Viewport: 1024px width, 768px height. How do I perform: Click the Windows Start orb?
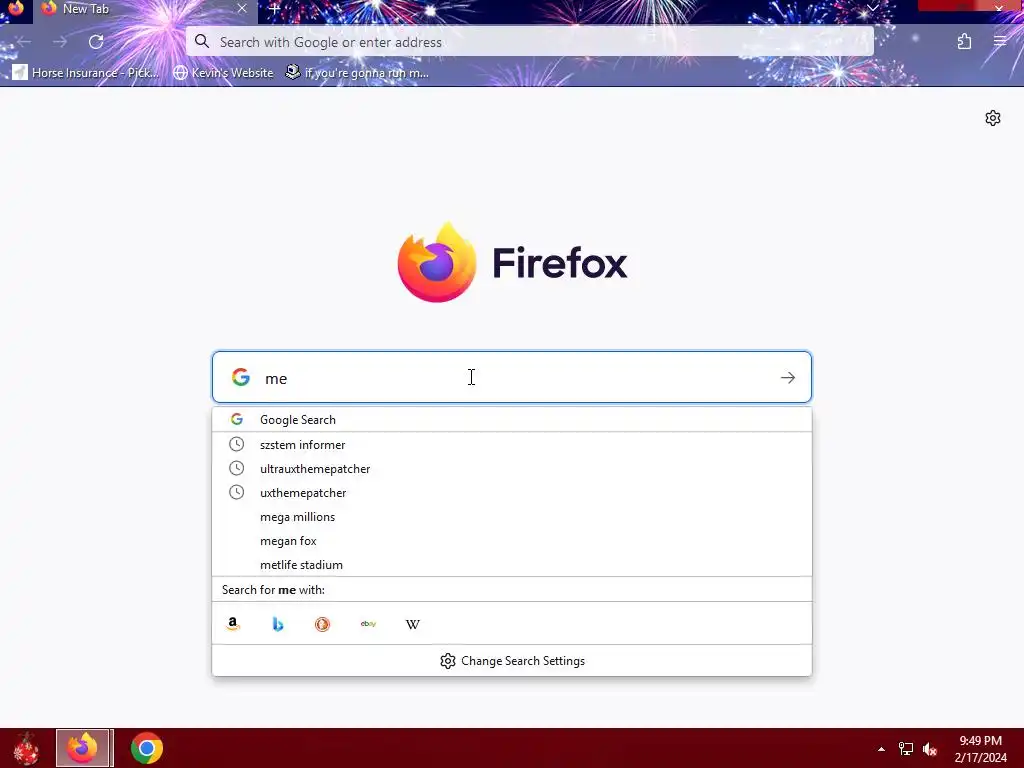point(26,748)
